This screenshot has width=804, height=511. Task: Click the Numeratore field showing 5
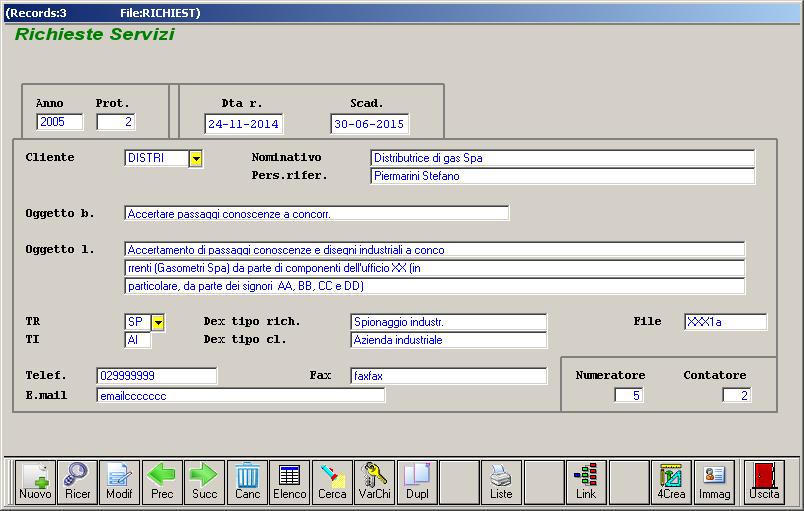coord(629,395)
